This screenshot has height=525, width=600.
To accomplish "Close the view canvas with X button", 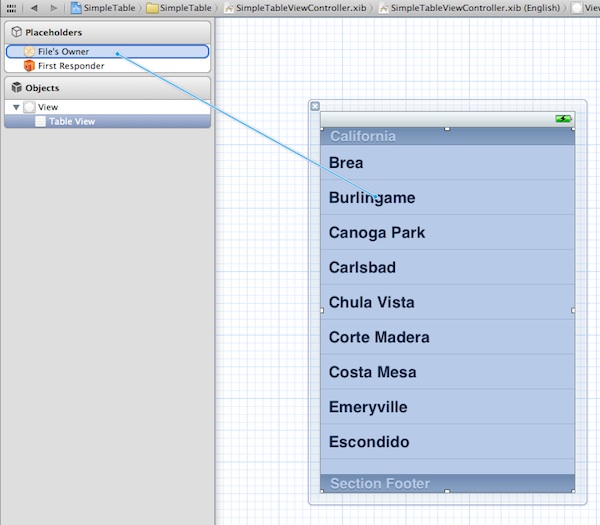I will [315, 106].
